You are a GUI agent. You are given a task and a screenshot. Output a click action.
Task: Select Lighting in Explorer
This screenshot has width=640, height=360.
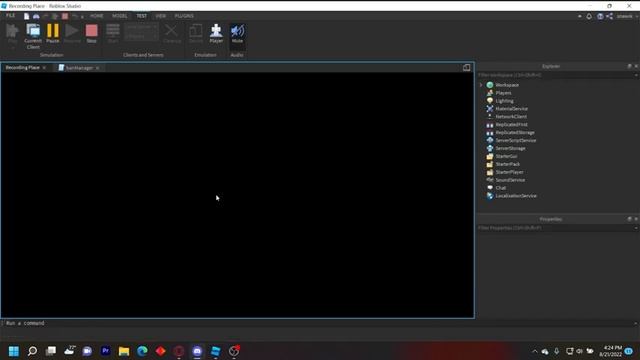click(504, 101)
